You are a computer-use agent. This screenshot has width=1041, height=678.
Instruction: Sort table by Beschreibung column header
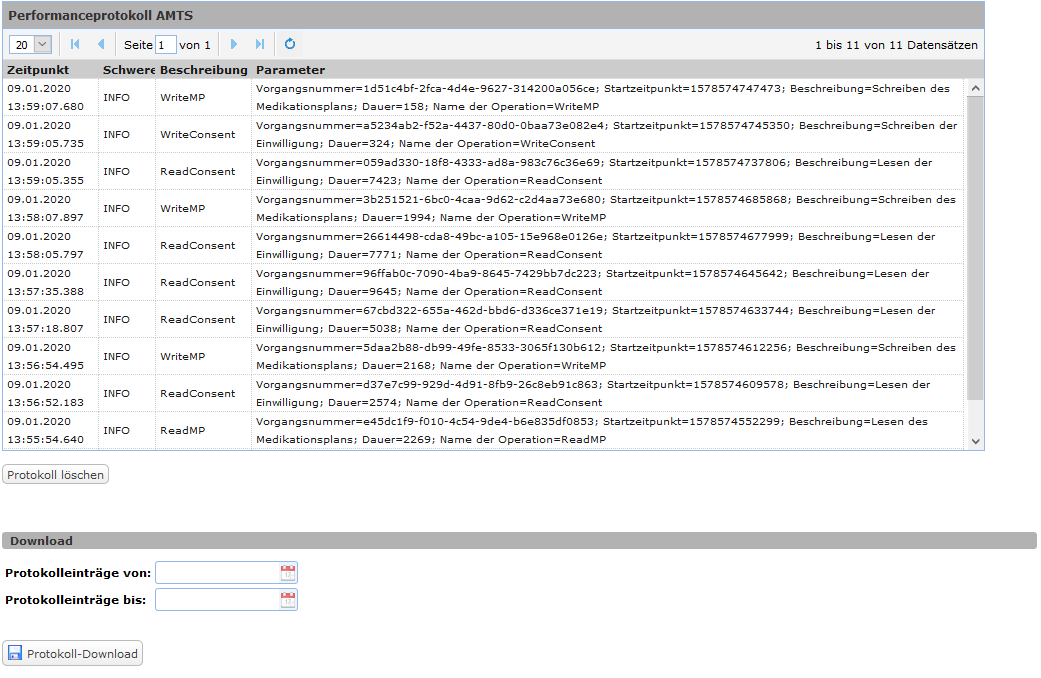tap(203, 70)
